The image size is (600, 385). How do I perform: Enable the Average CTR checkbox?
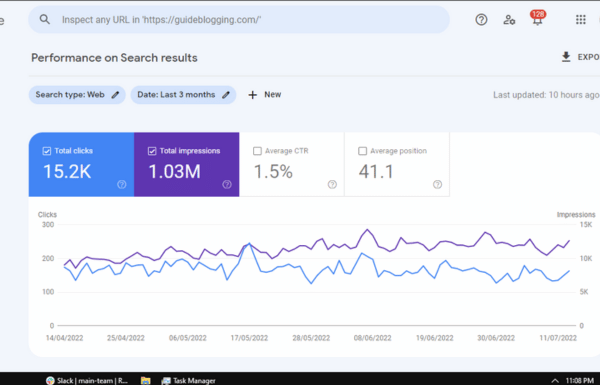(257, 151)
